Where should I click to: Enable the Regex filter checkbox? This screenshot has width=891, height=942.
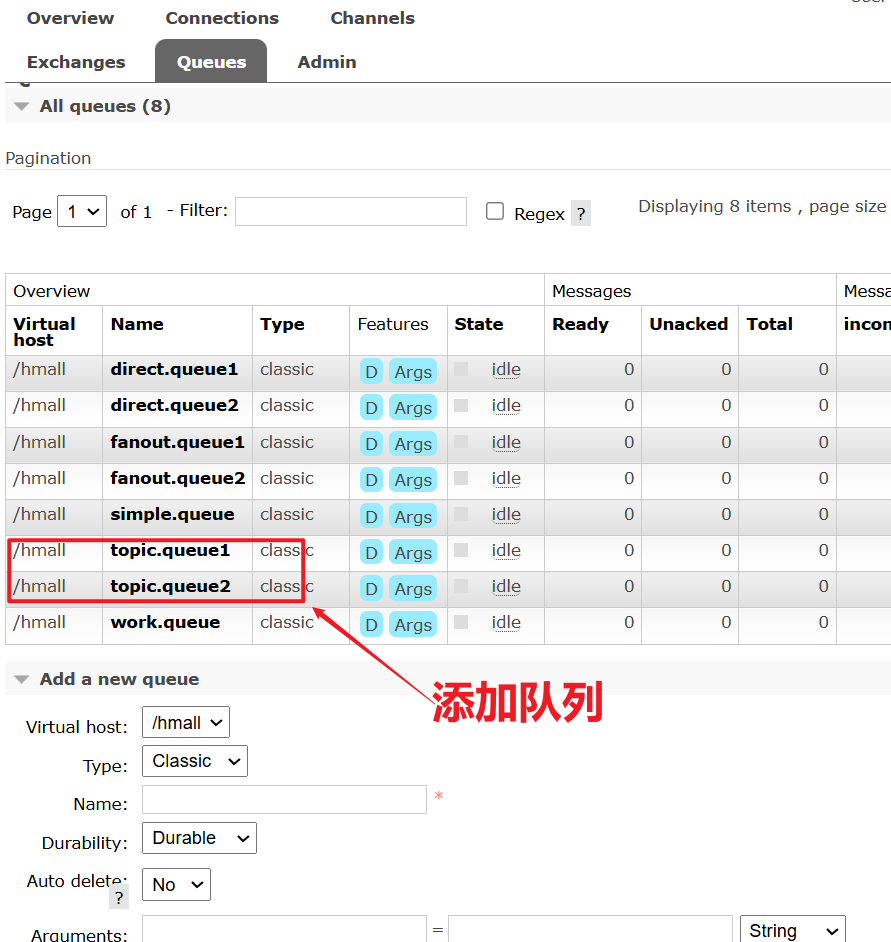click(495, 211)
